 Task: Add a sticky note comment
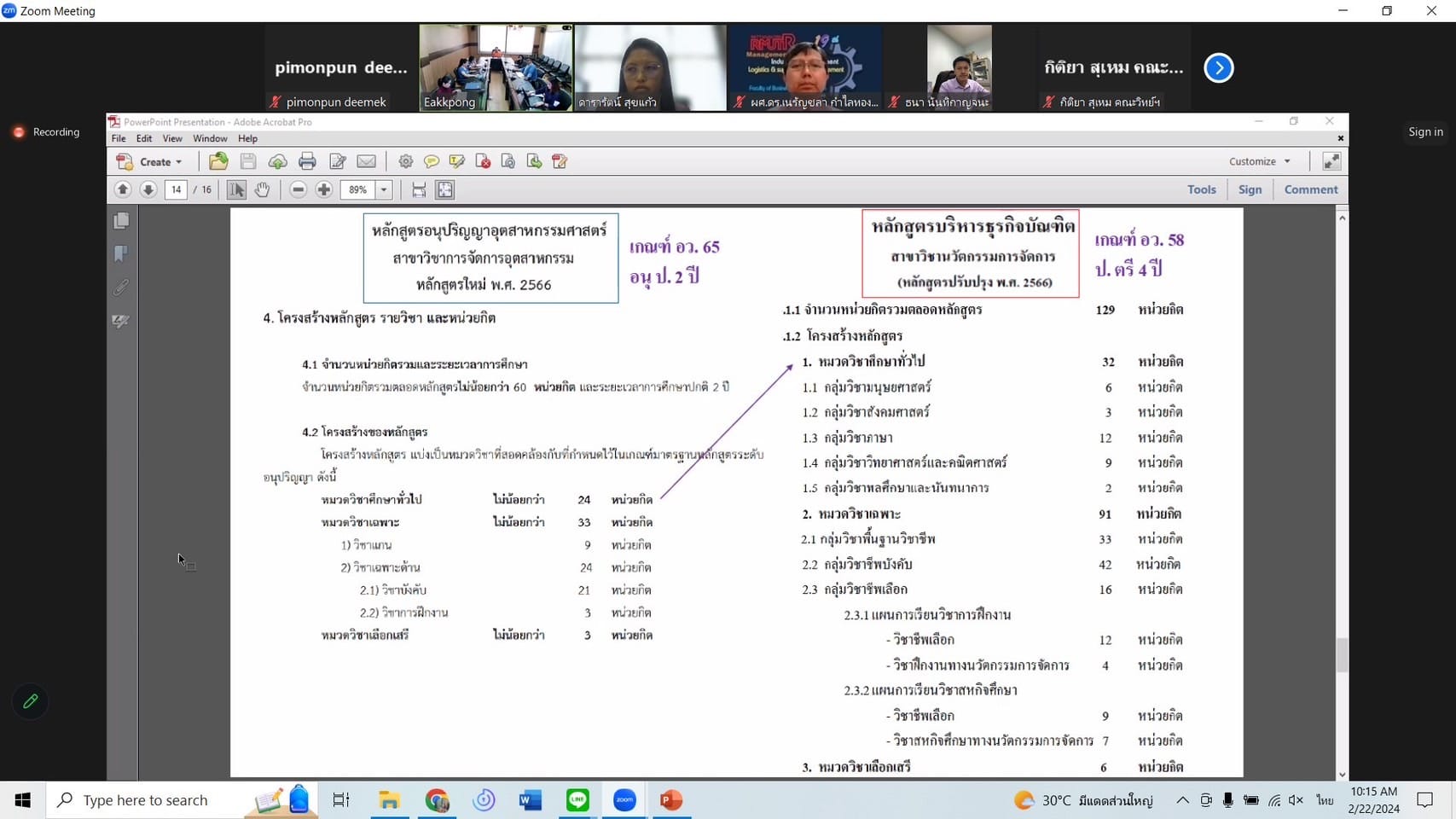click(x=432, y=161)
